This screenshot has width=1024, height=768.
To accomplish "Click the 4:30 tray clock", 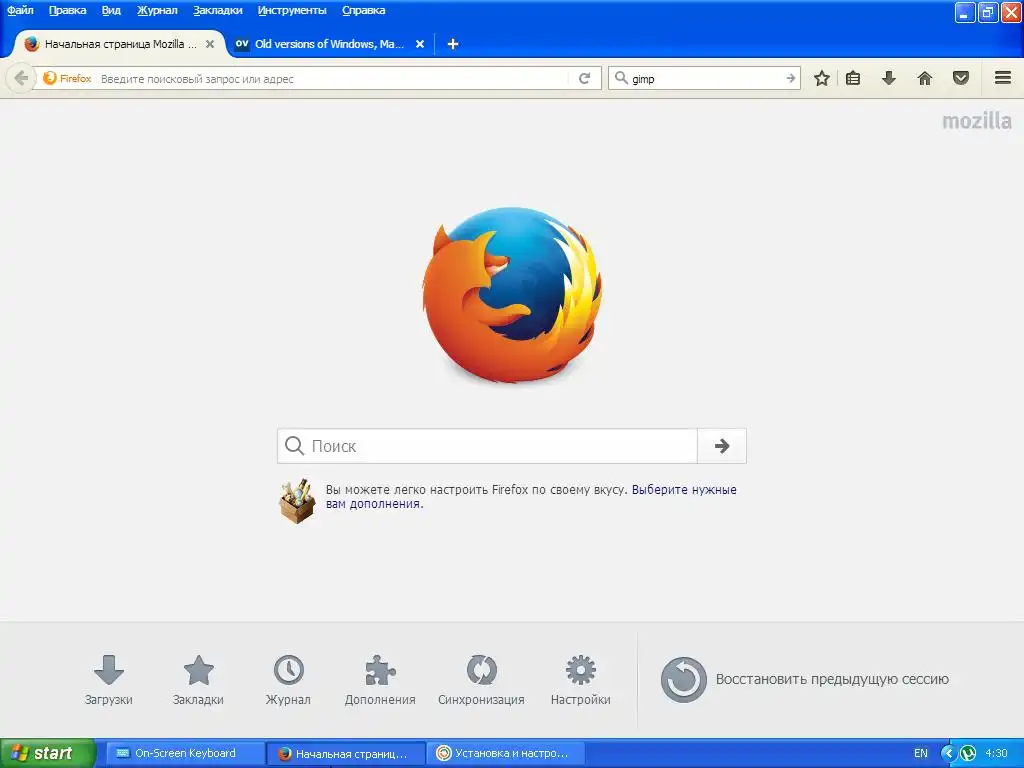I will 996,753.
